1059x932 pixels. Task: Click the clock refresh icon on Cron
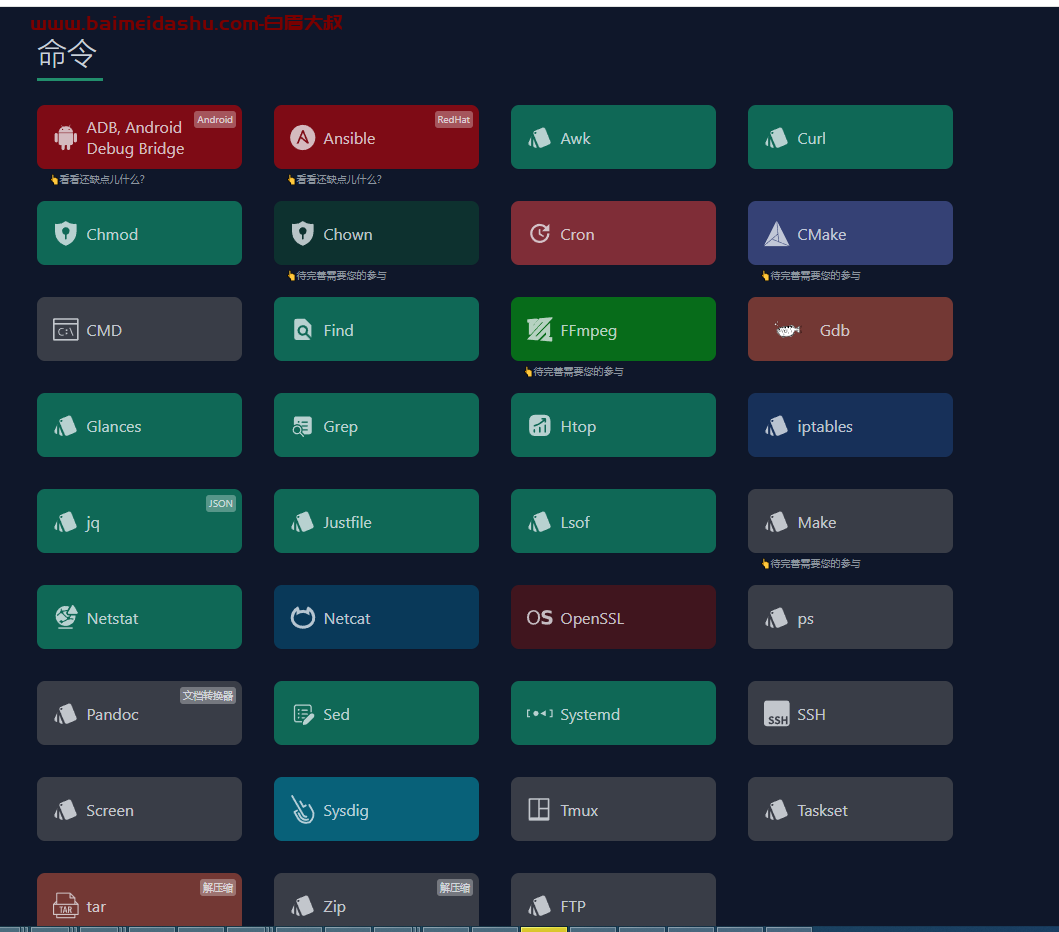point(540,234)
